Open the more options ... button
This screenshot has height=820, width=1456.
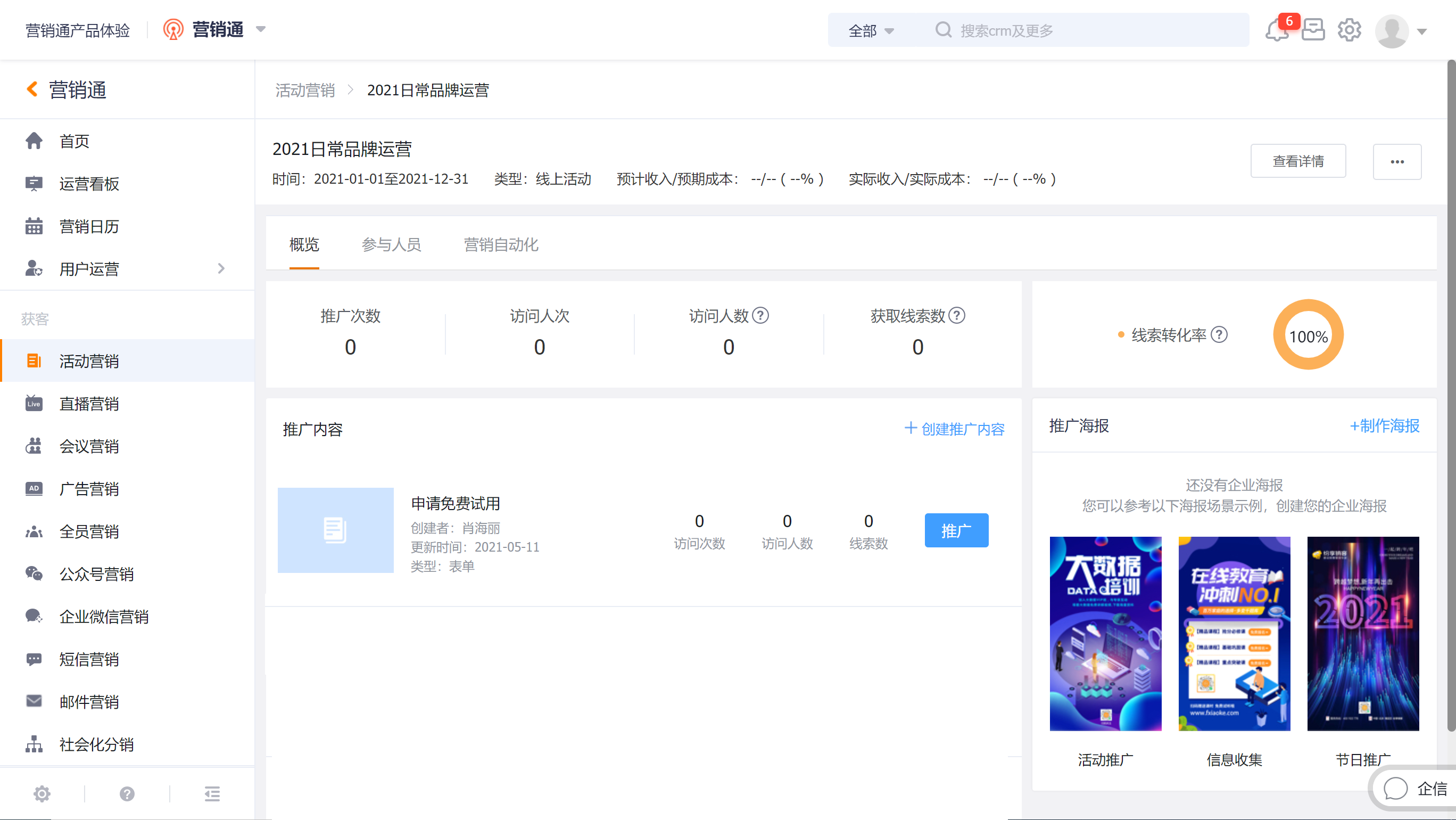(1397, 162)
